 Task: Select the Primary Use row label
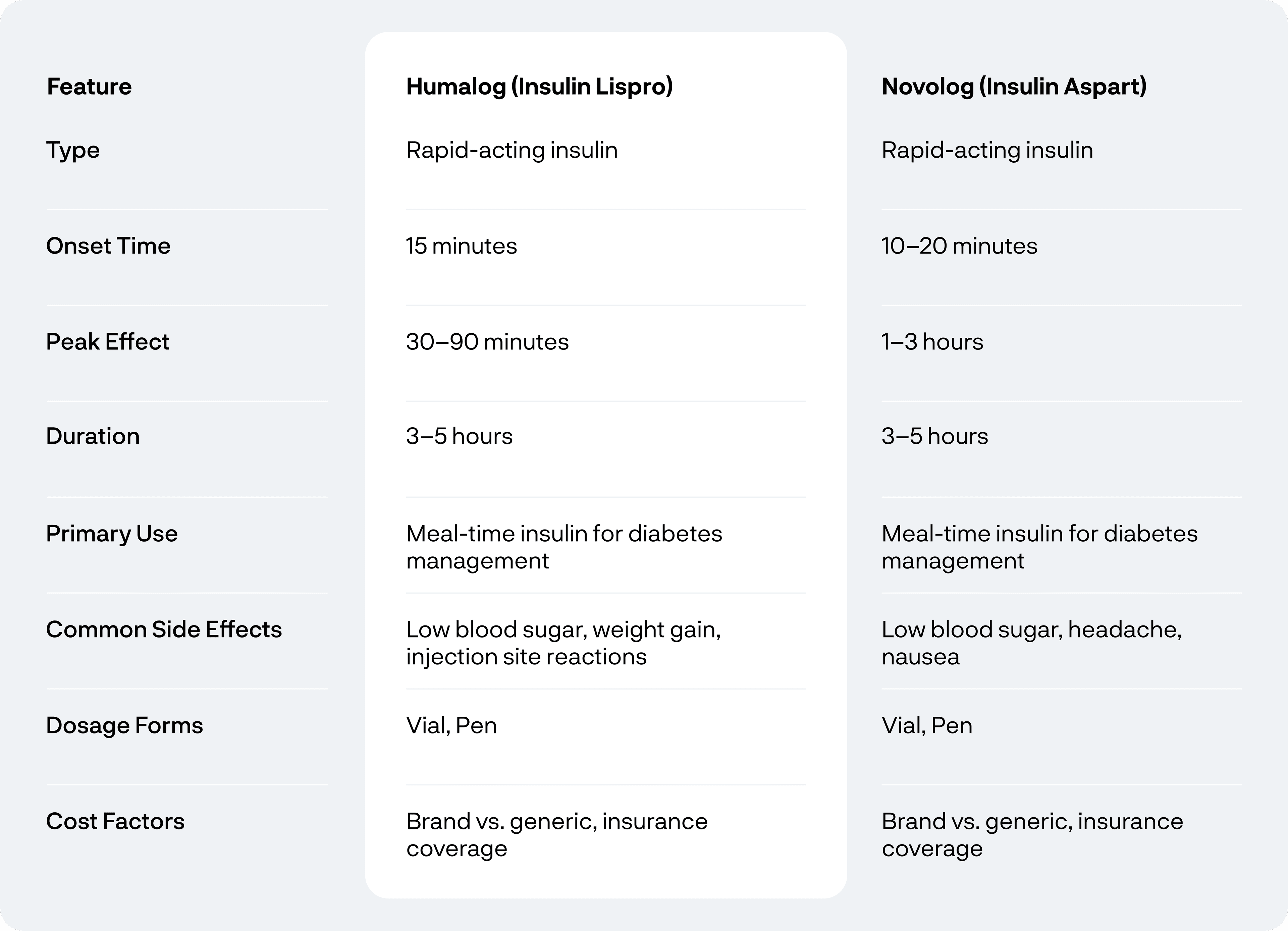112,534
